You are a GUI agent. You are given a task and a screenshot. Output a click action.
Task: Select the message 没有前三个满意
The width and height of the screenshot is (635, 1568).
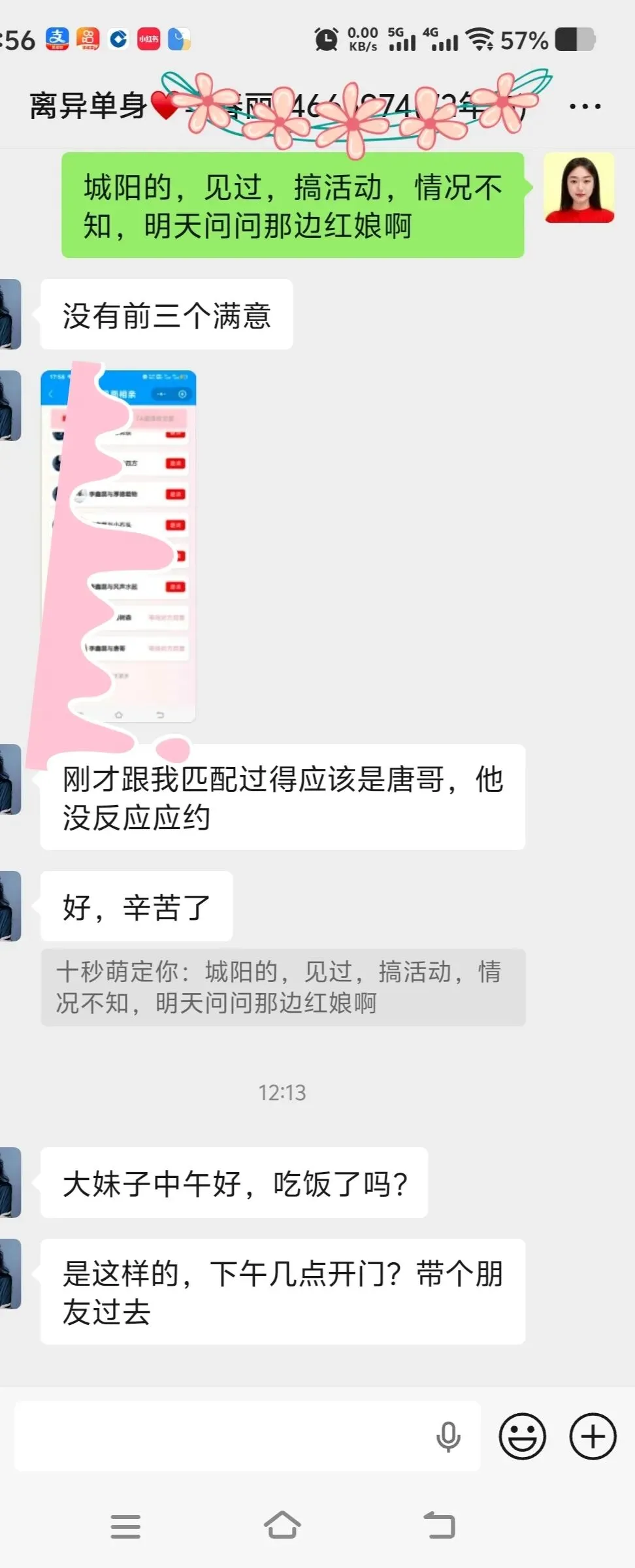(167, 314)
